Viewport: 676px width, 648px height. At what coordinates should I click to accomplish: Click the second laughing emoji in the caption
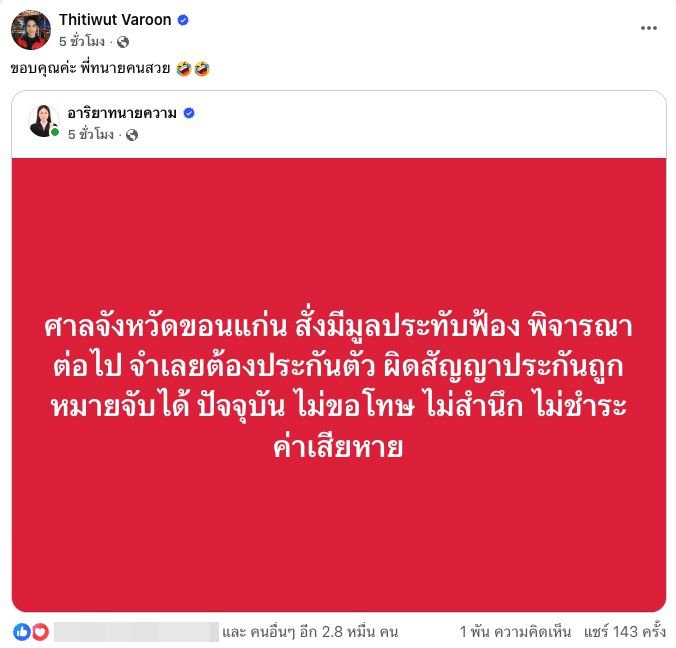click(x=202, y=69)
